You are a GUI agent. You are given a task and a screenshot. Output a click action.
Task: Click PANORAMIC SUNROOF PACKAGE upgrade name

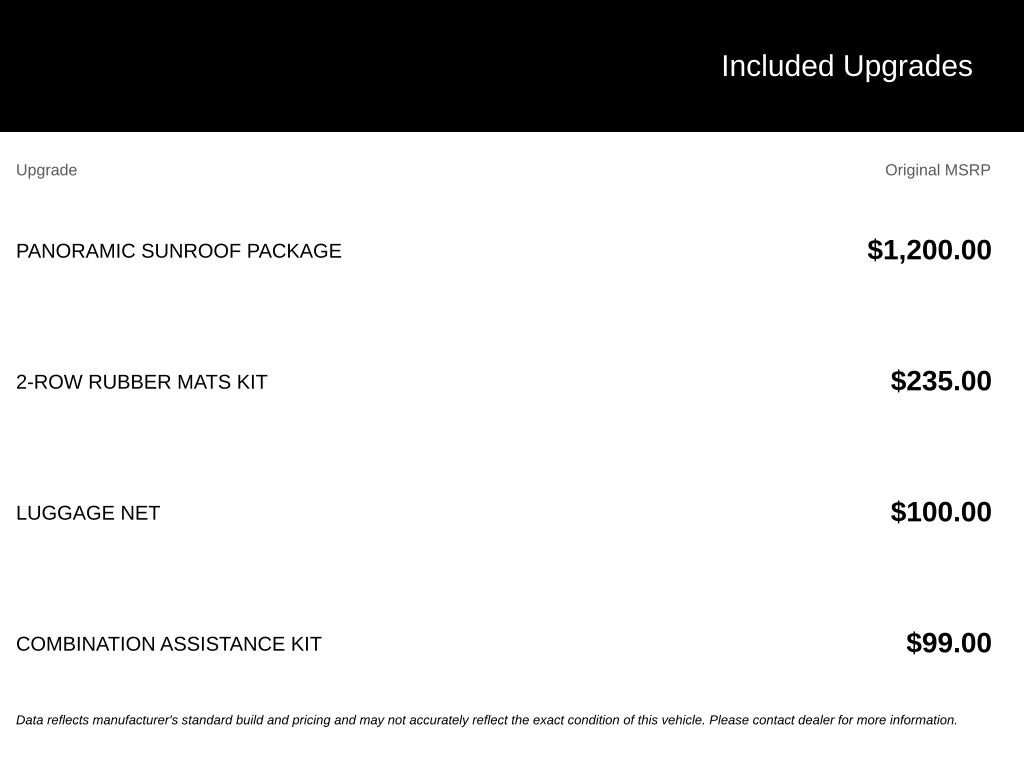pyautogui.click(x=178, y=251)
